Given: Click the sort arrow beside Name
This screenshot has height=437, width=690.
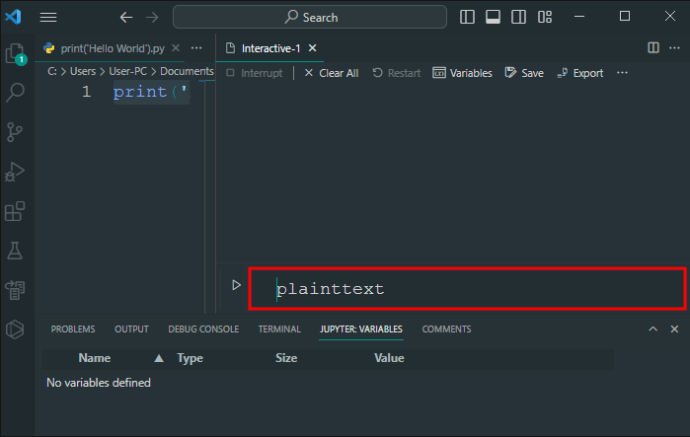Looking at the screenshot, I should [159, 359].
